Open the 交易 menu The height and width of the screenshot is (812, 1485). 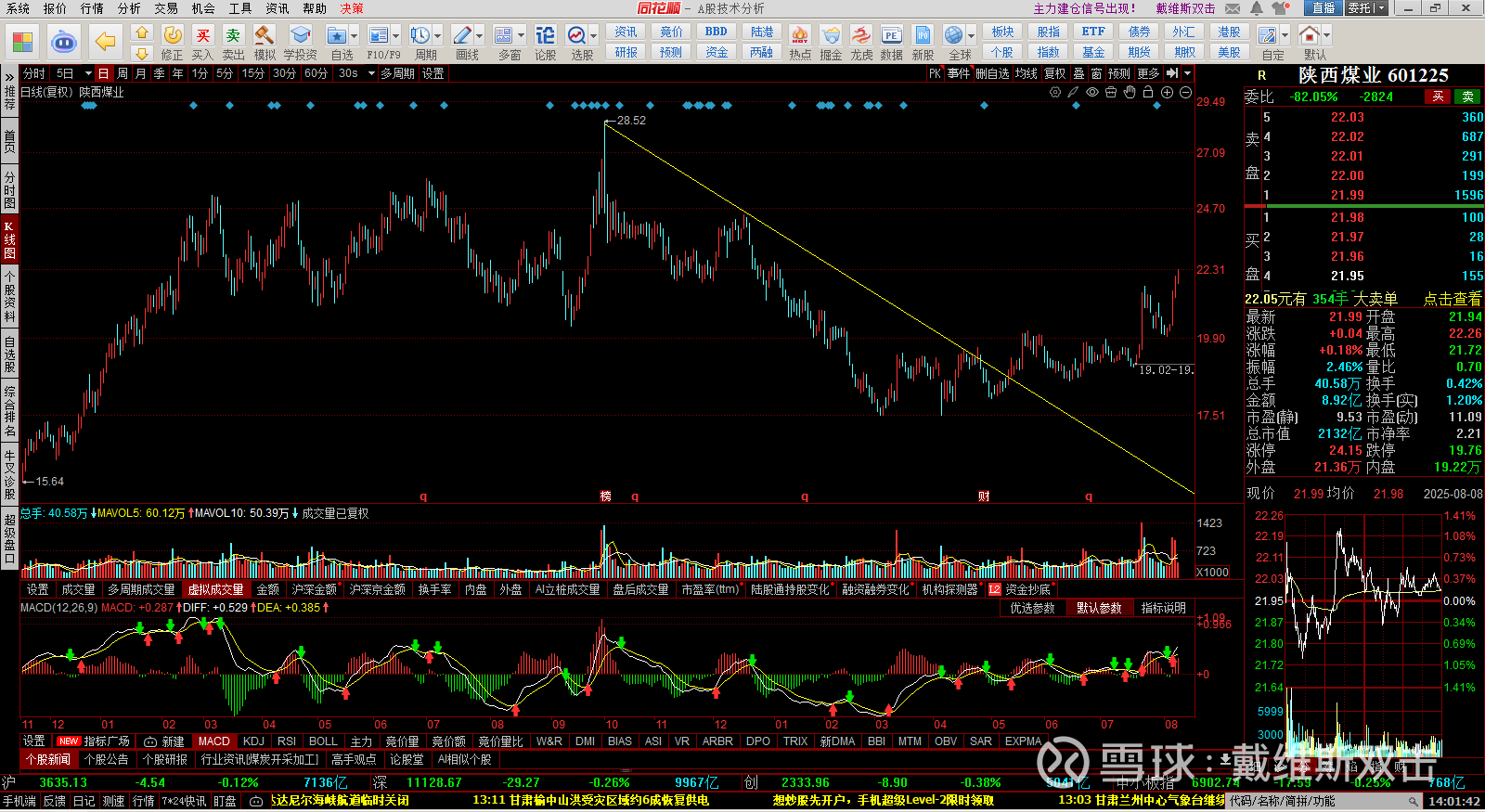click(166, 8)
